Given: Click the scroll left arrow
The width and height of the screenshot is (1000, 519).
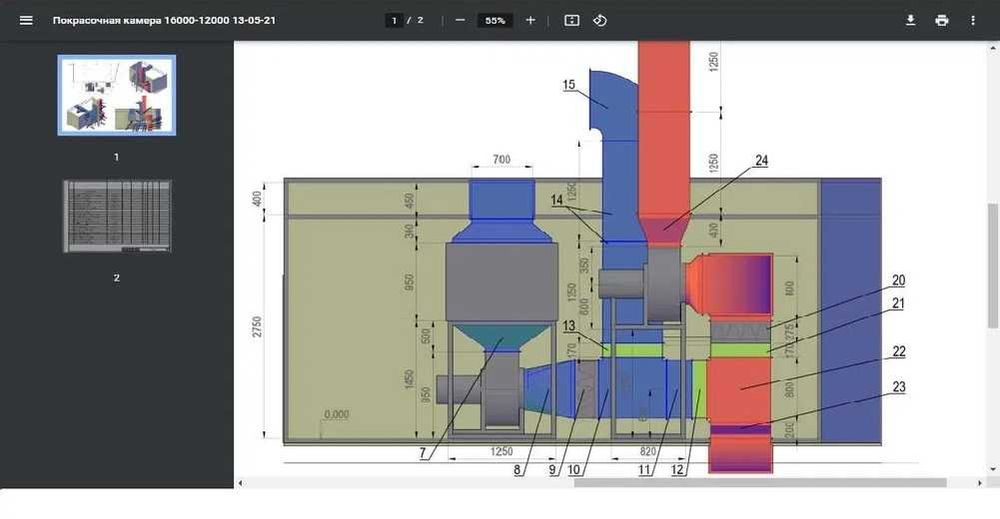Looking at the screenshot, I should coord(240,483).
